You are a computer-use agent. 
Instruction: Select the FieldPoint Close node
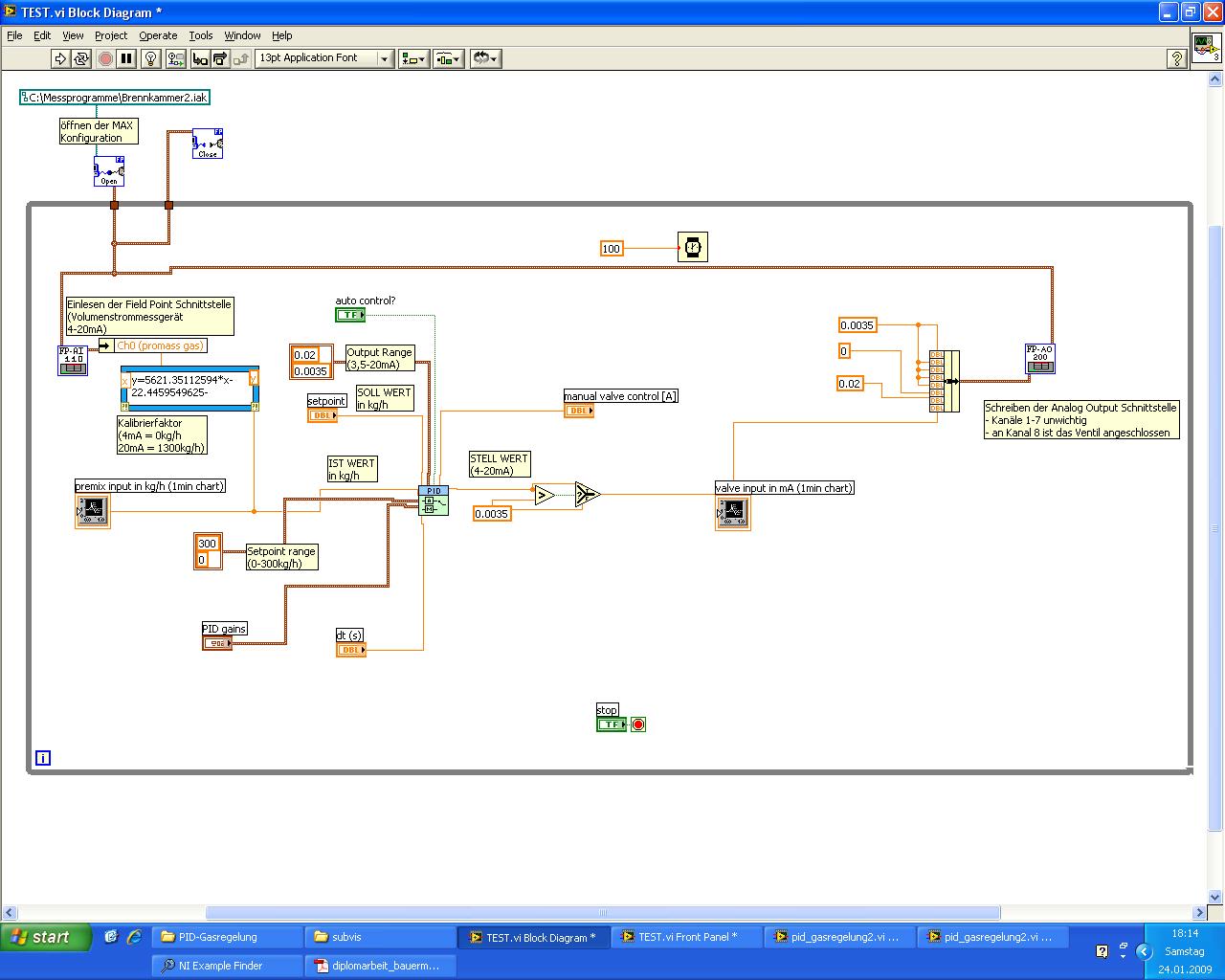pos(208,144)
